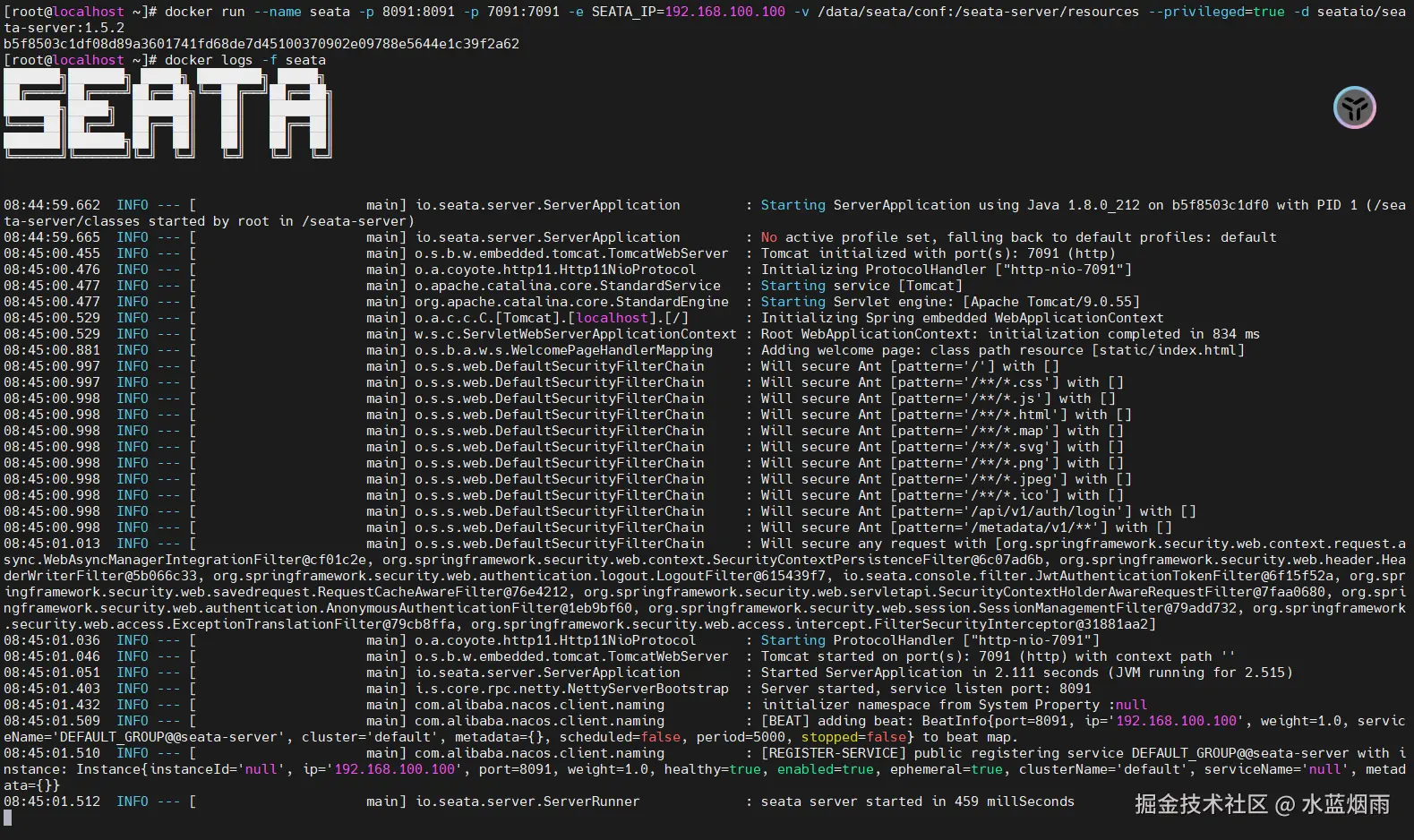Click the '/data/seata/conf:/seata-server/resources' volume path
The image size is (1414, 840).
tap(979, 12)
